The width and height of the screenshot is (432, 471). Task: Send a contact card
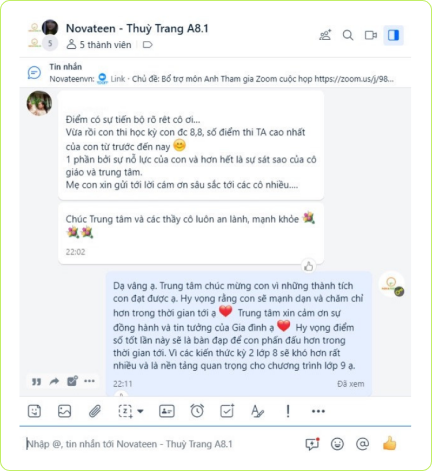pyautogui.click(x=167, y=411)
